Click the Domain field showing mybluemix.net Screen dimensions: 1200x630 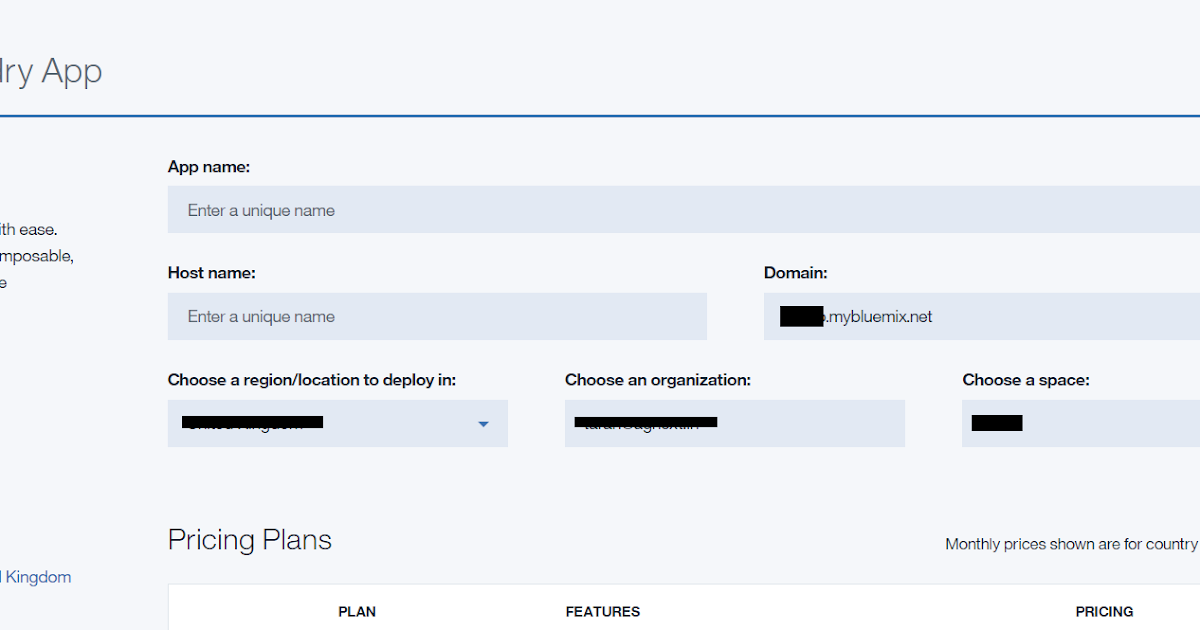tap(980, 316)
